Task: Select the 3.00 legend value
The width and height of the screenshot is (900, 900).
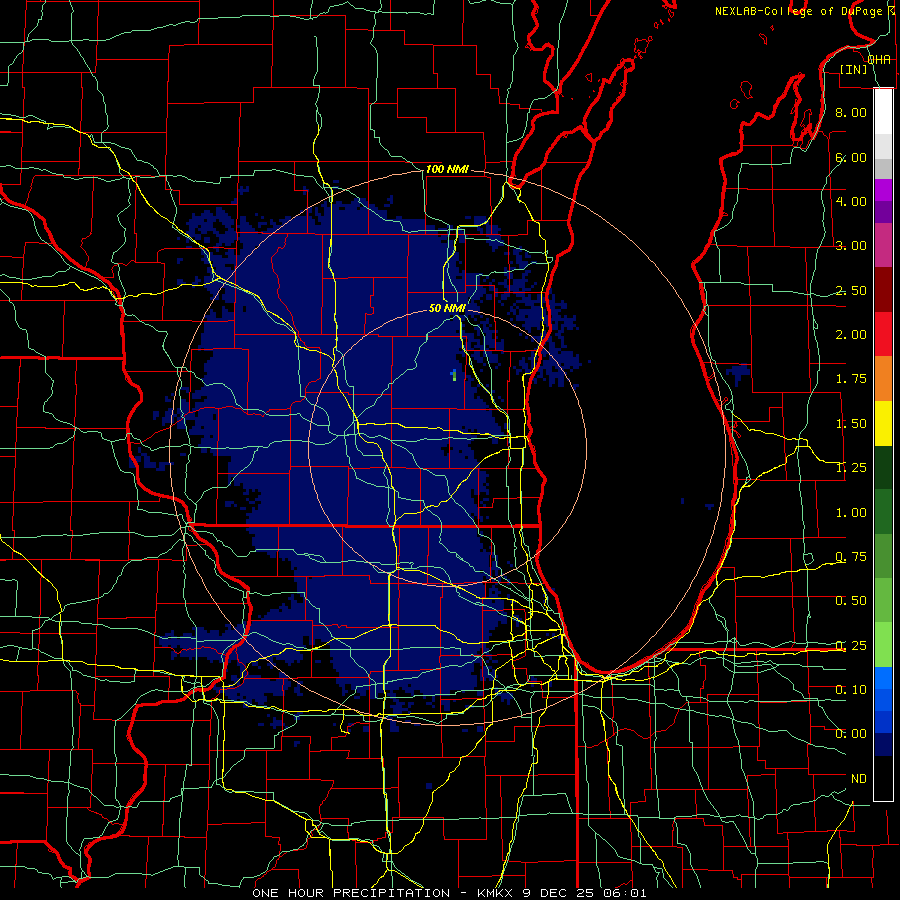Action: [x=851, y=246]
